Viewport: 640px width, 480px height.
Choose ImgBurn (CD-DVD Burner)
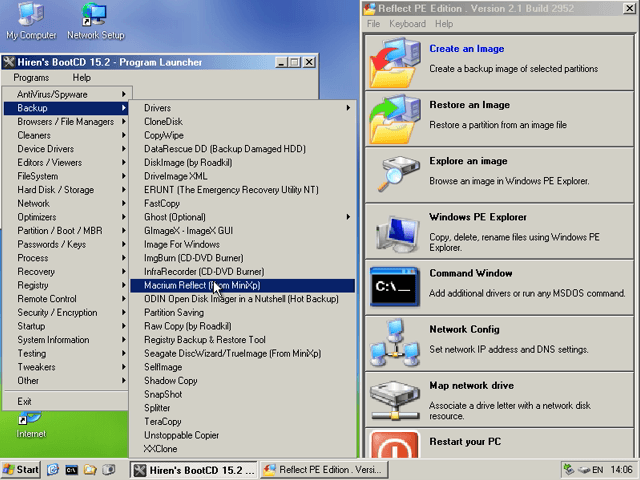point(242,258)
